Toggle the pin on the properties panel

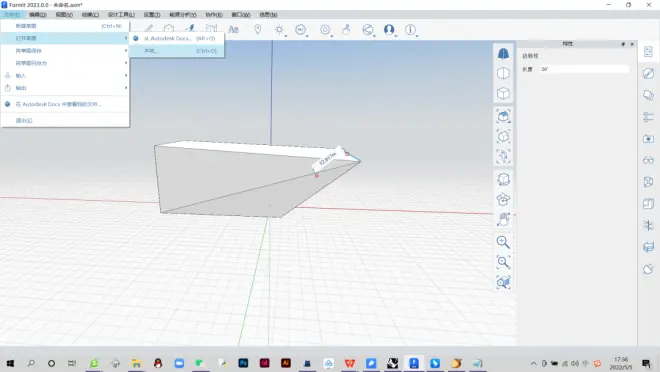coord(623,44)
